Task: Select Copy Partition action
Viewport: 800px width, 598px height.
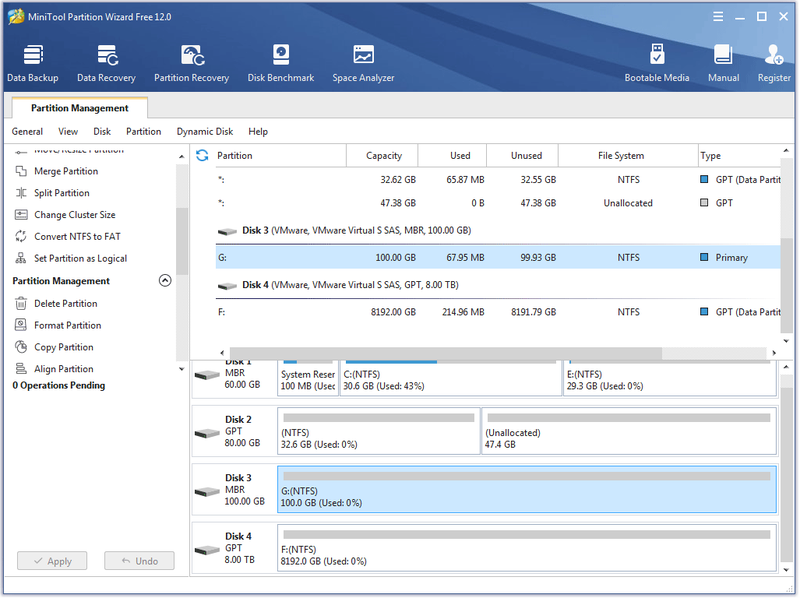Action: [x=63, y=347]
